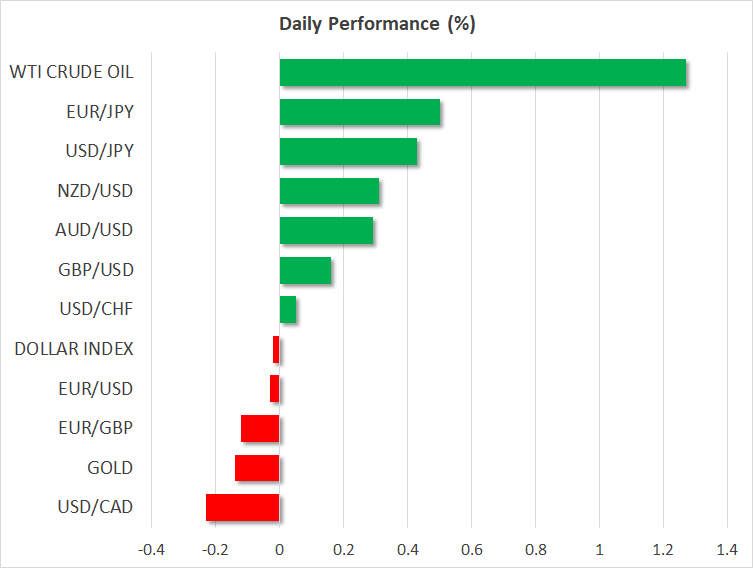Screen dimensions: 753x568
Task: Select the AUD/USD bar
Action: click(x=326, y=231)
